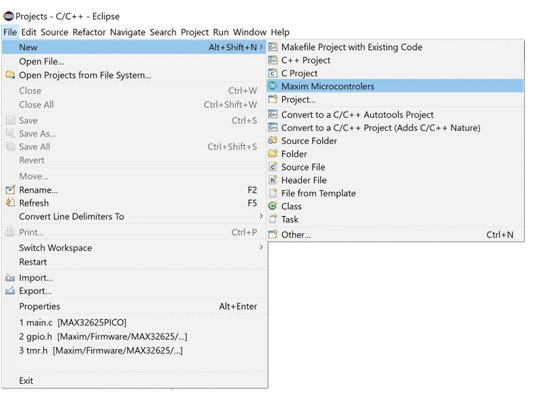Image resolution: width=536 pixels, height=396 pixels.
Task: Click the greyed Save icon
Action: click(10, 120)
